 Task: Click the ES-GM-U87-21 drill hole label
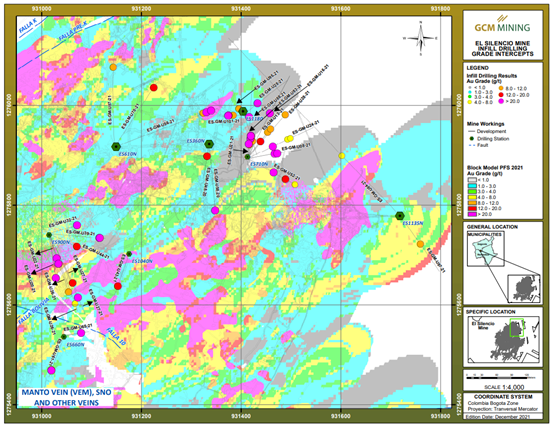tap(436, 260)
